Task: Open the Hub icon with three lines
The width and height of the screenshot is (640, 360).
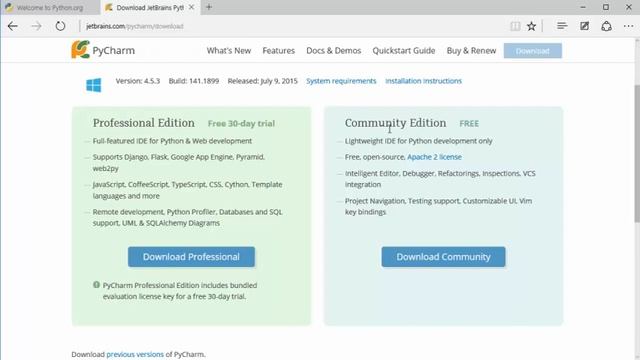Action: point(562,26)
